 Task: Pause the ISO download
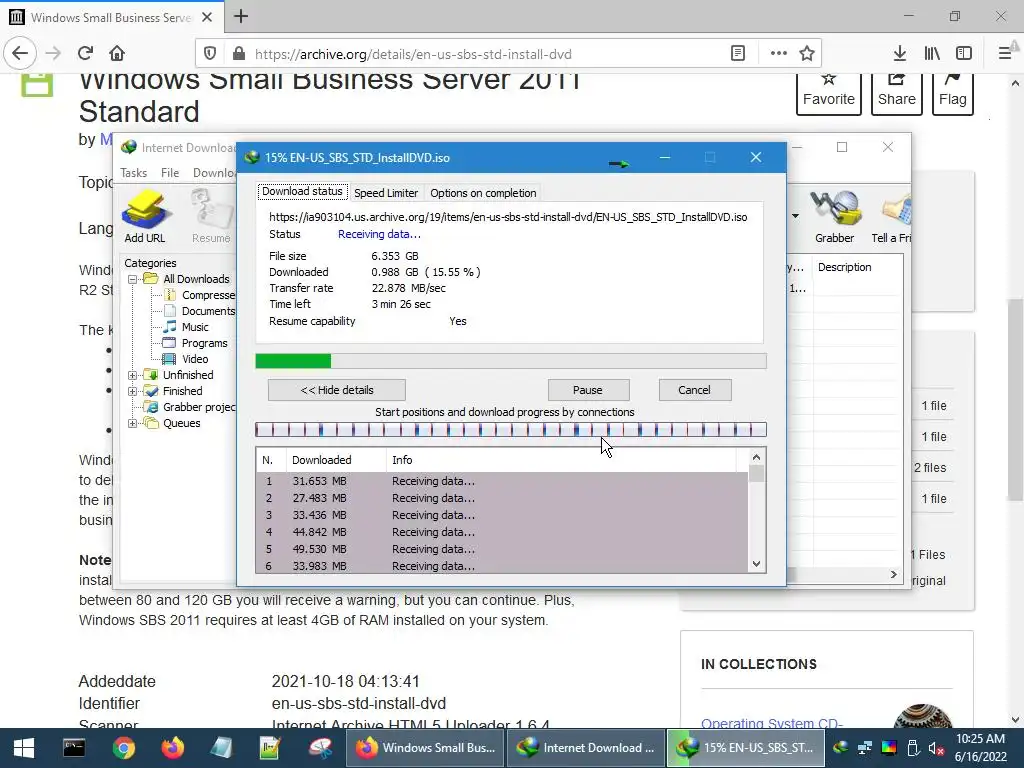tap(588, 390)
